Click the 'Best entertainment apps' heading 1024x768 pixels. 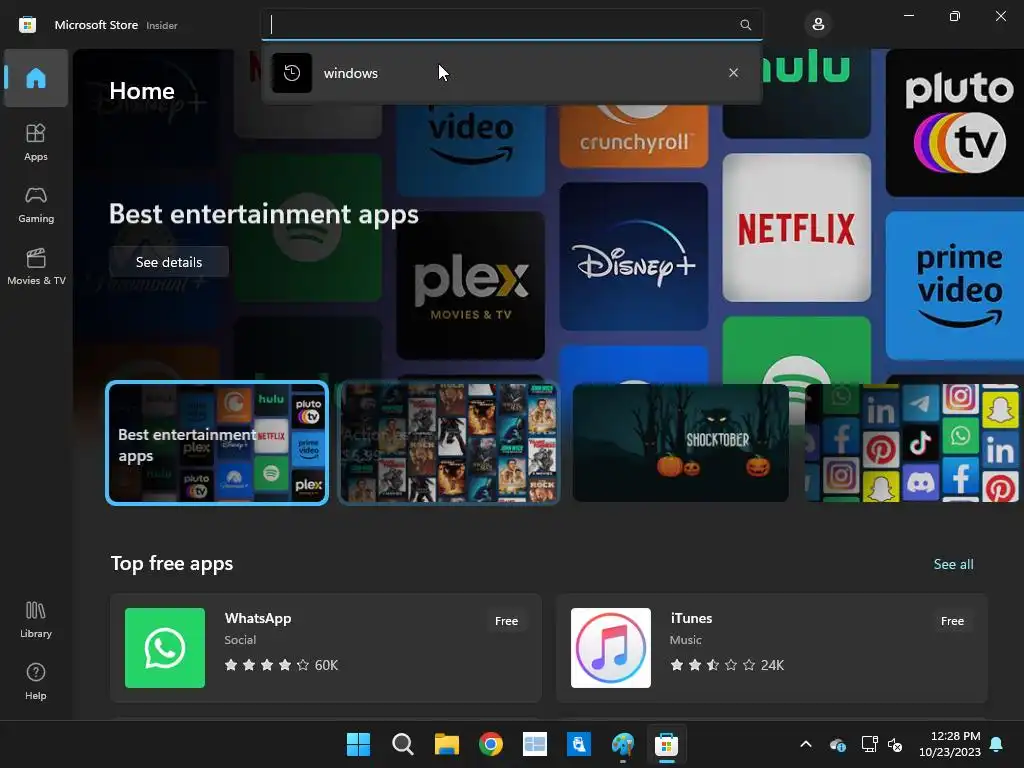(264, 214)
